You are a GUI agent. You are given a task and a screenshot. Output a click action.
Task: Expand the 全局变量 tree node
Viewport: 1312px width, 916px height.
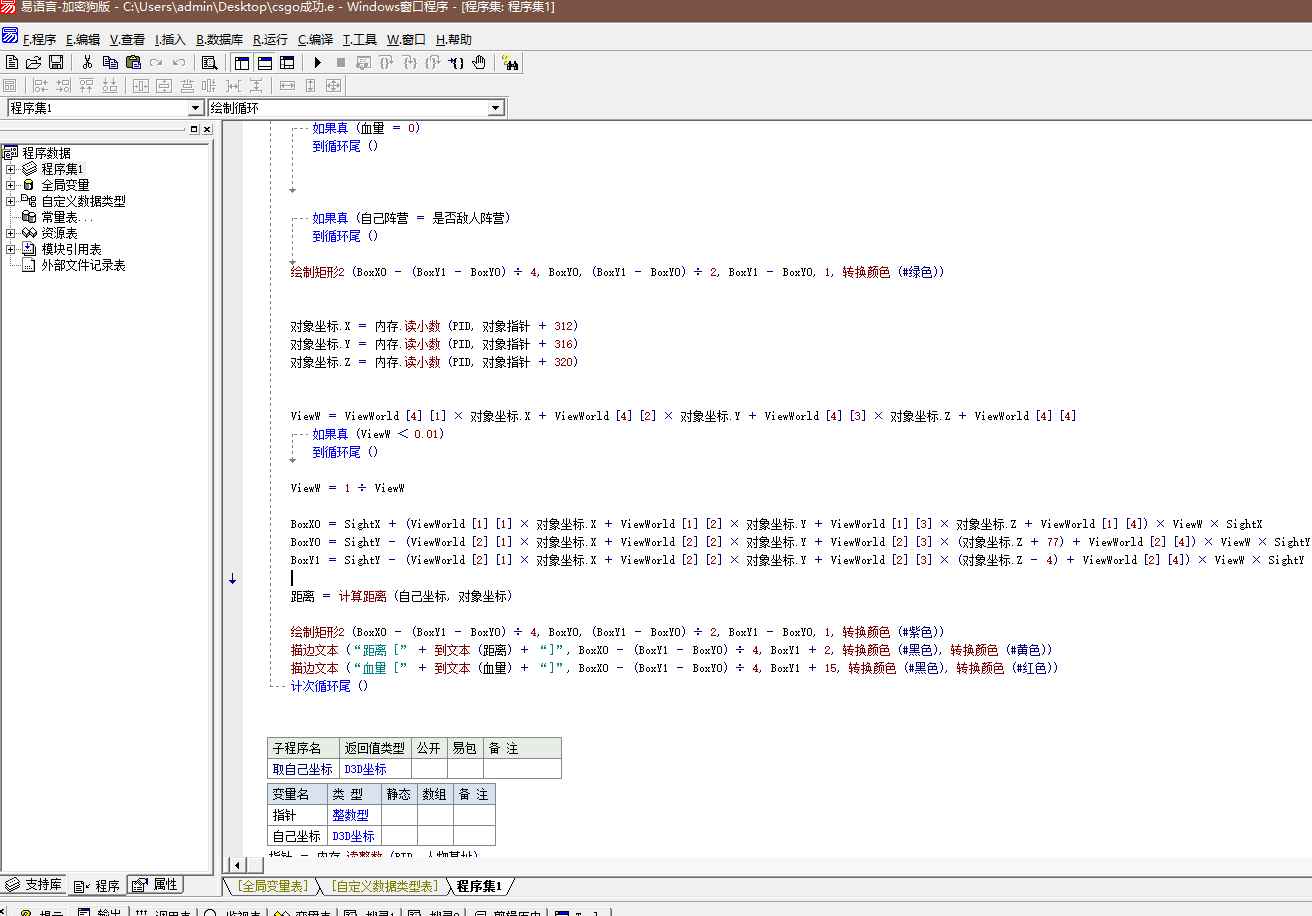point(11,185)
